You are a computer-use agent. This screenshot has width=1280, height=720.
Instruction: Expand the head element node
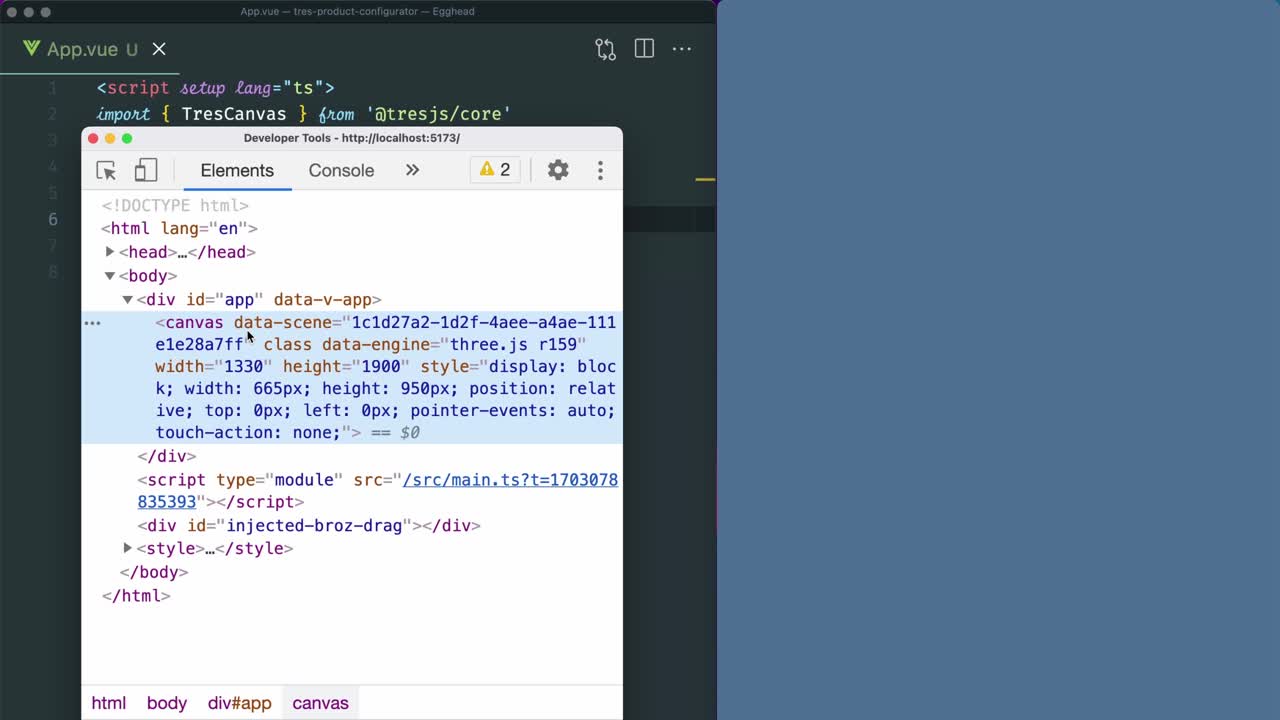point(110,252)
